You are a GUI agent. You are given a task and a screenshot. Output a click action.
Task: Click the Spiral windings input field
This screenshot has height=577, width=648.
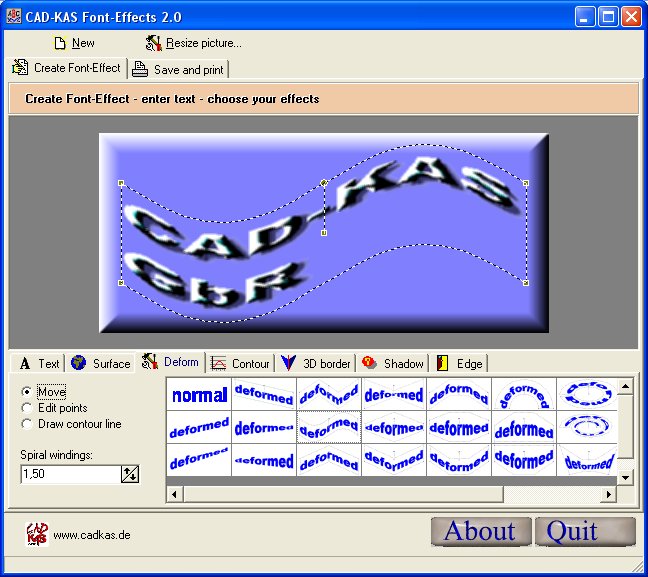point(69,474)
